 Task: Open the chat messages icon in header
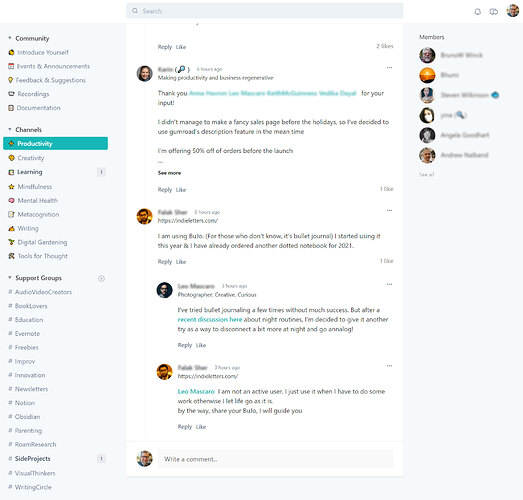494,12
